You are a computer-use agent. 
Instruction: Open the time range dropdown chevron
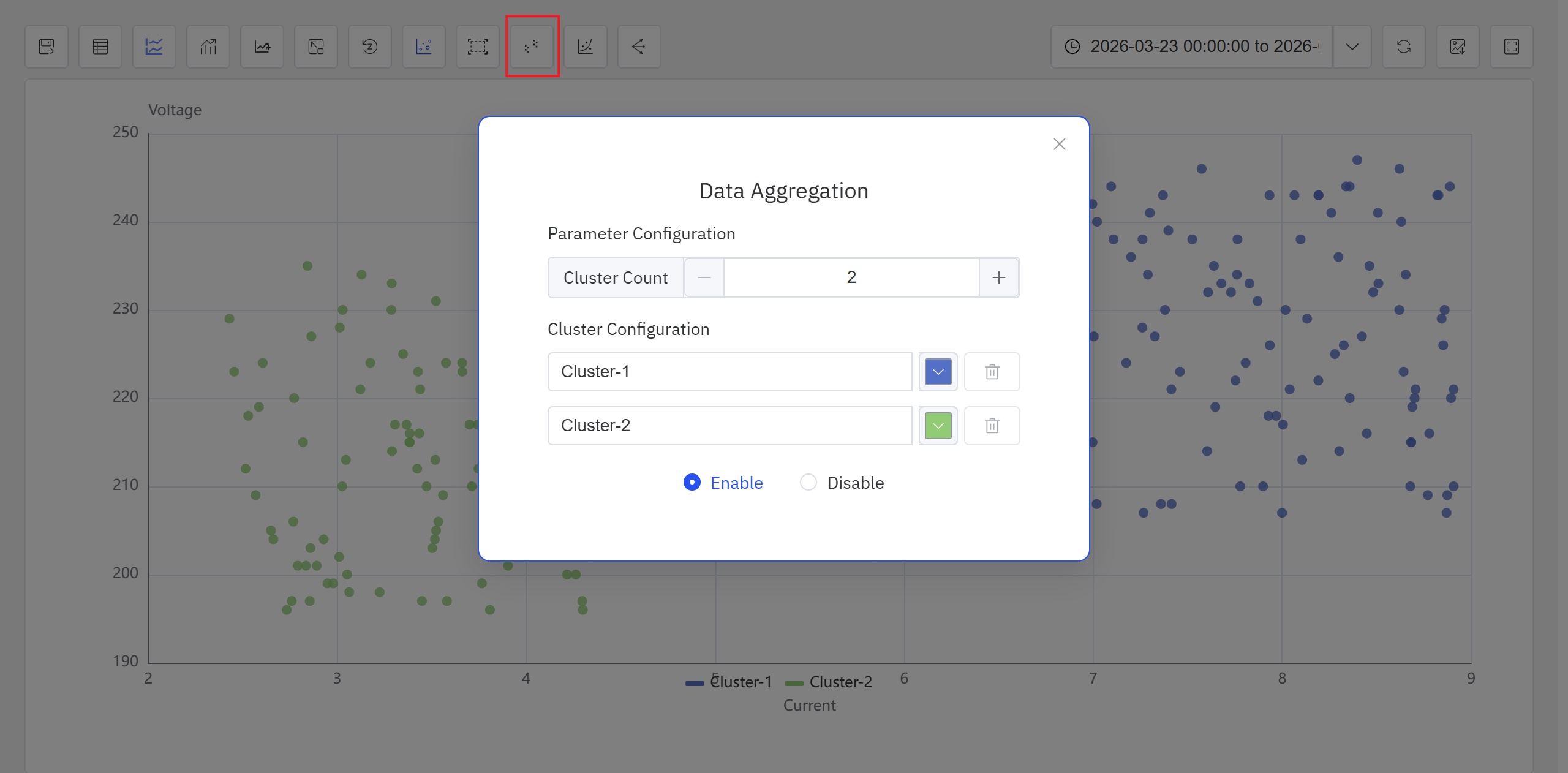(1352, 46)
